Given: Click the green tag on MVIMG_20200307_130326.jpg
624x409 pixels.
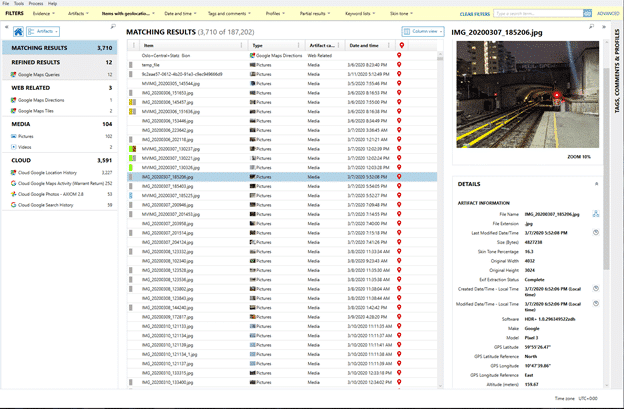Looking at the screenshot, I should [131, 167].
